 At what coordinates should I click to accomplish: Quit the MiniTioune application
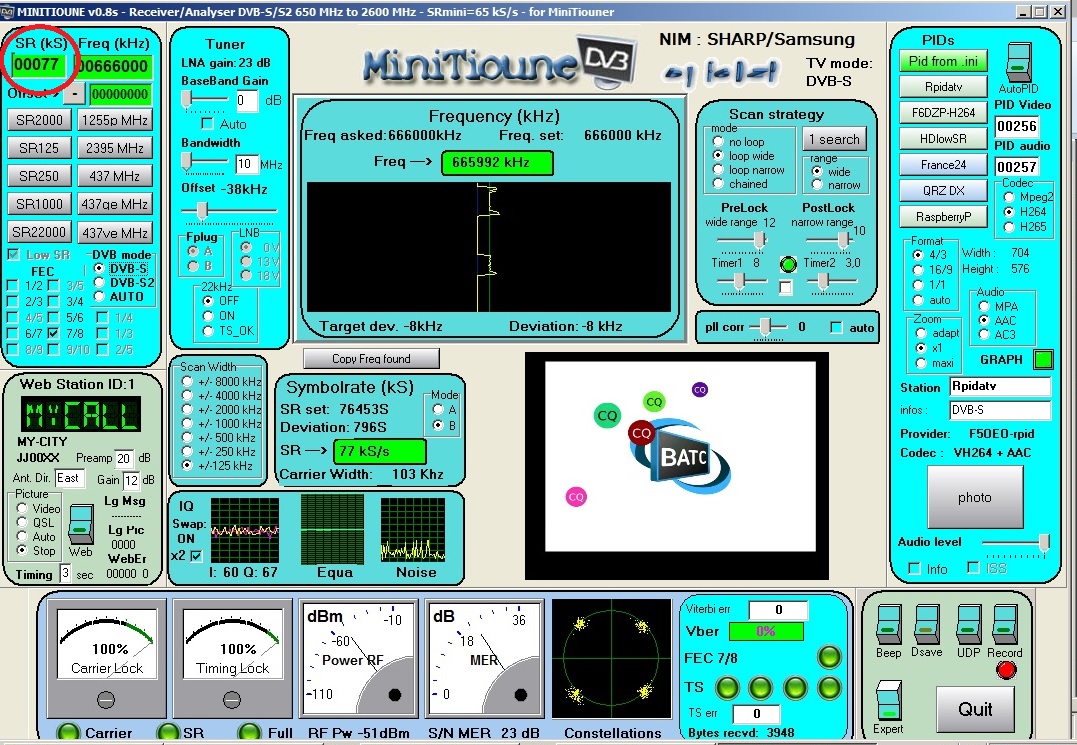click(x=975, y=709)
